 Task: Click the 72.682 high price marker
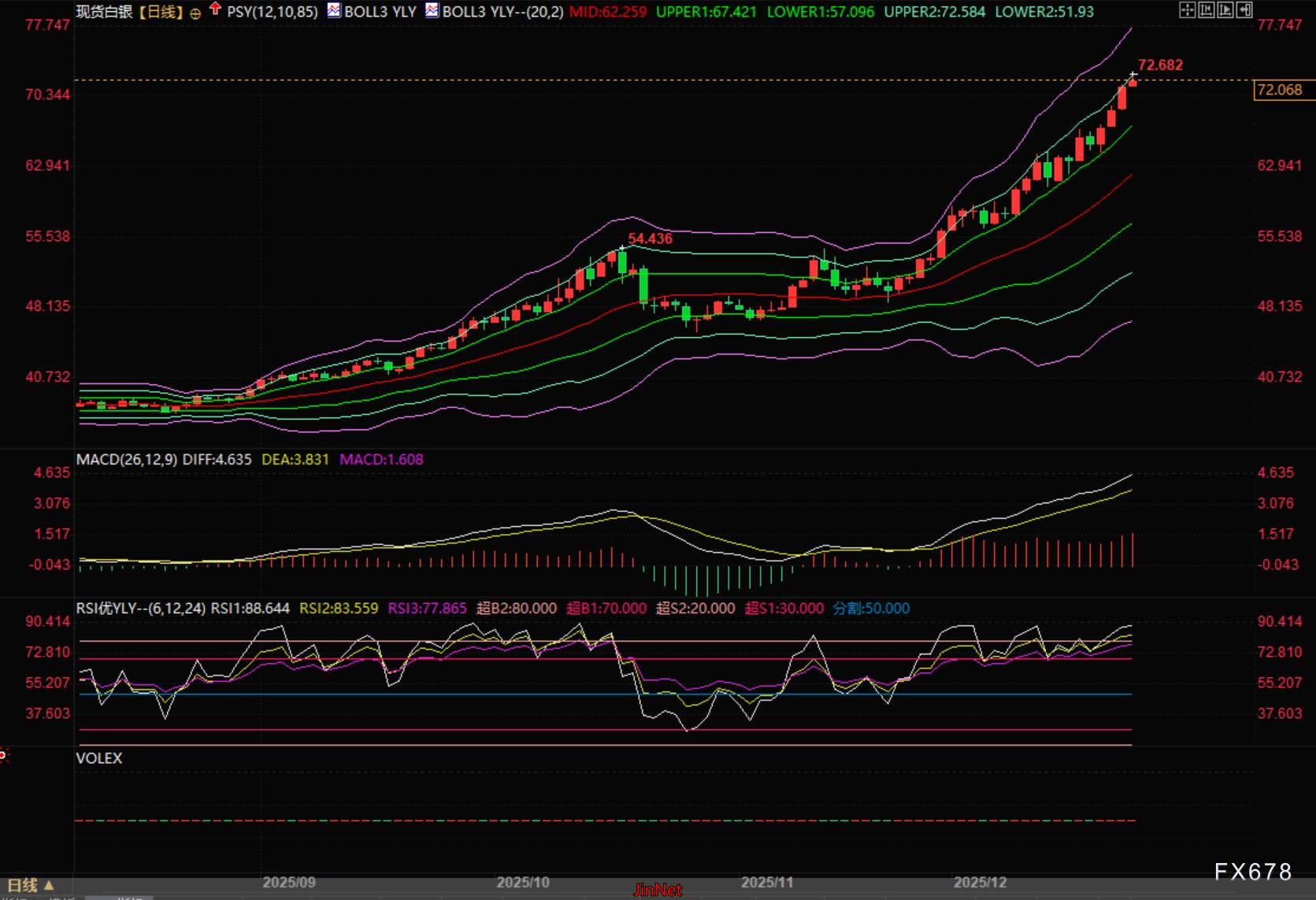tap(1160, 65)
